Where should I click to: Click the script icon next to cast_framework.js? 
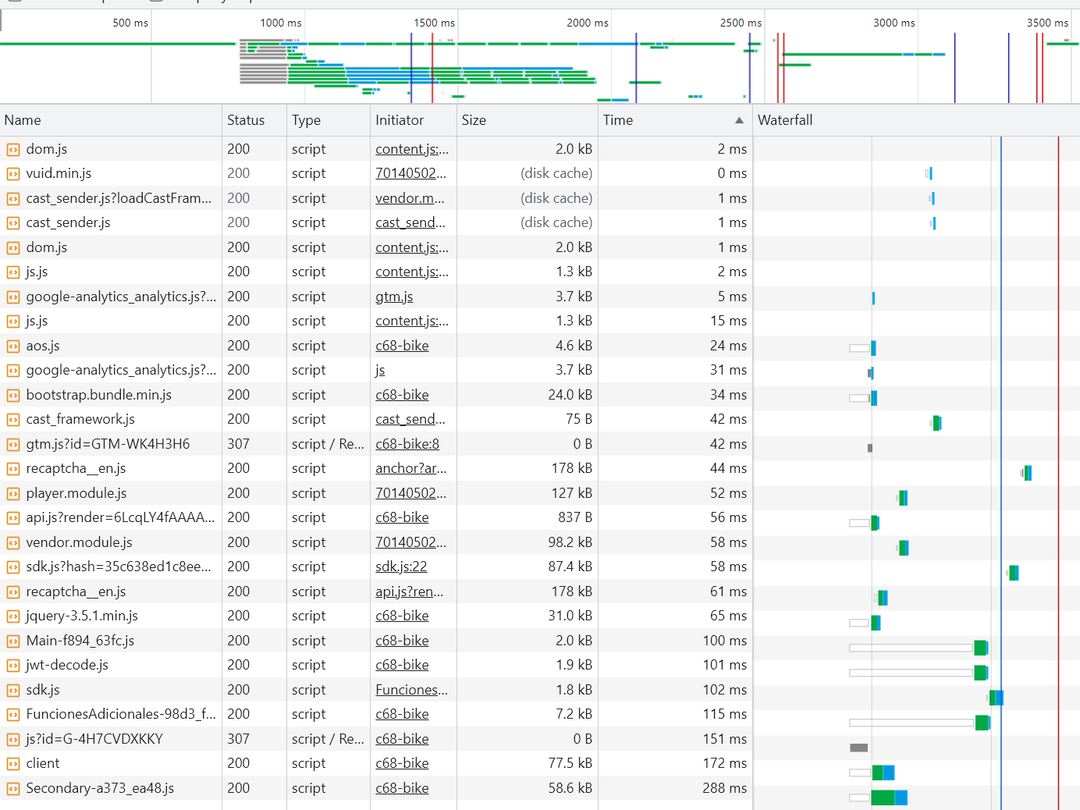pyautogui.click(x=13, y=419)
